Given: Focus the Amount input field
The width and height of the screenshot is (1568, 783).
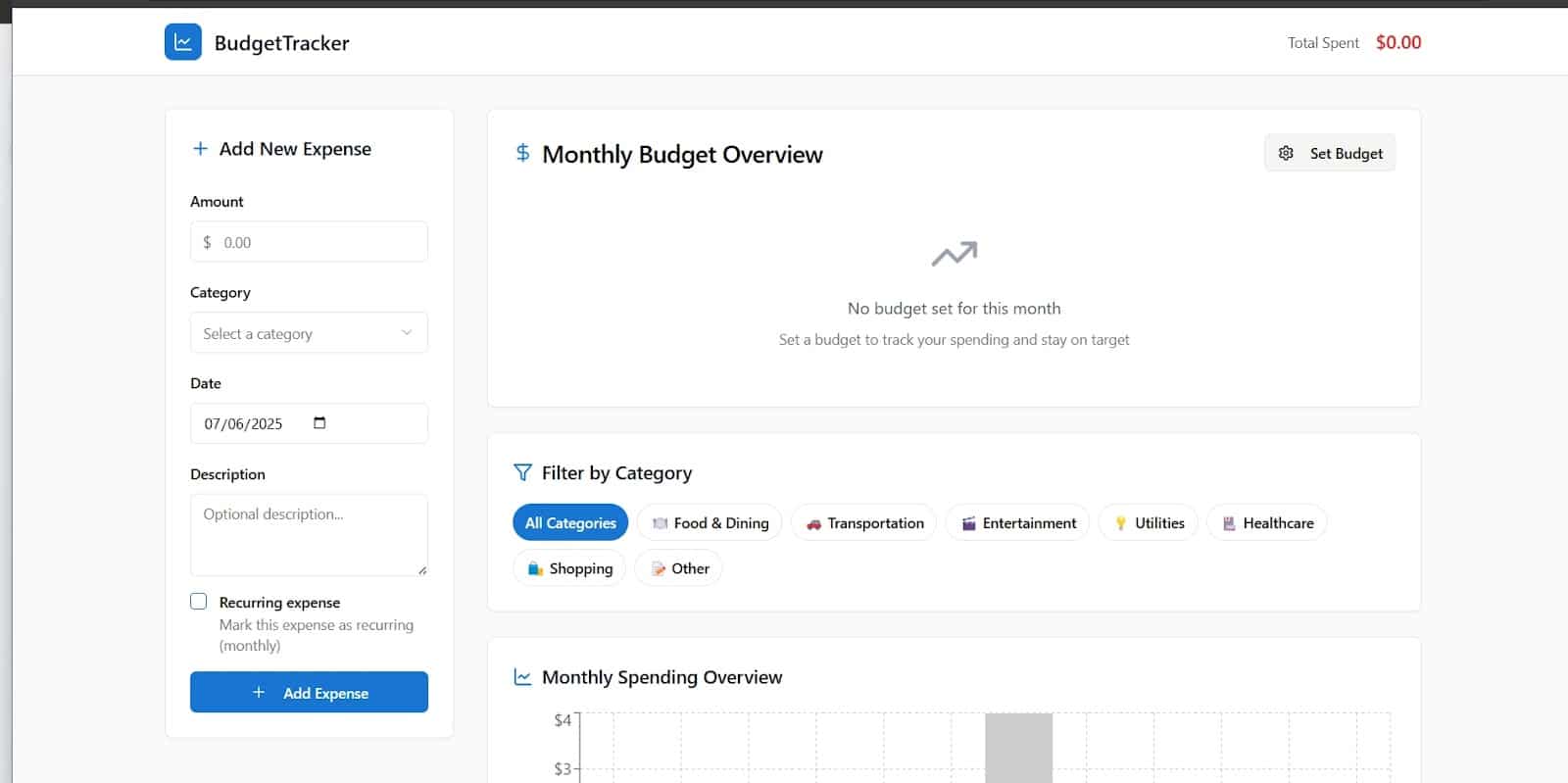Looking at the screenshot, I should pyautogui.click(x=309, y=242).
